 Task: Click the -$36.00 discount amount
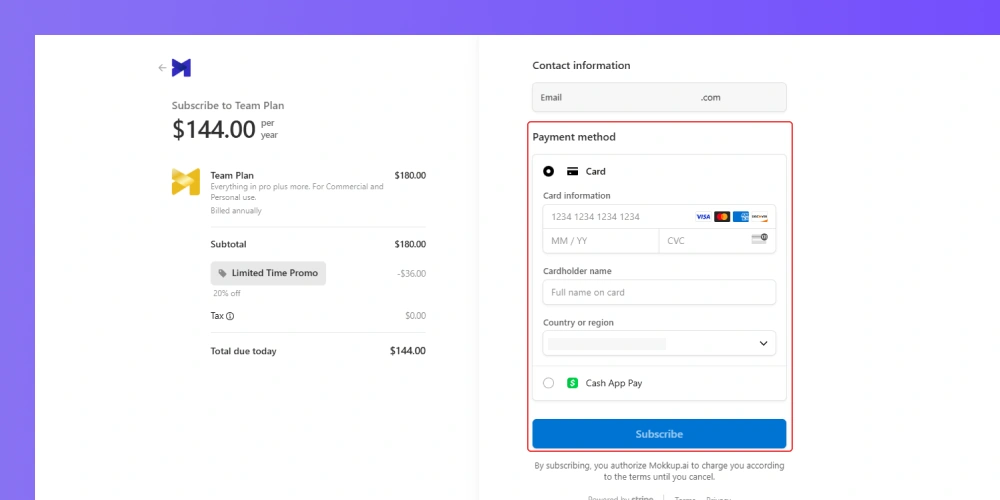click(x=411, y=274)
